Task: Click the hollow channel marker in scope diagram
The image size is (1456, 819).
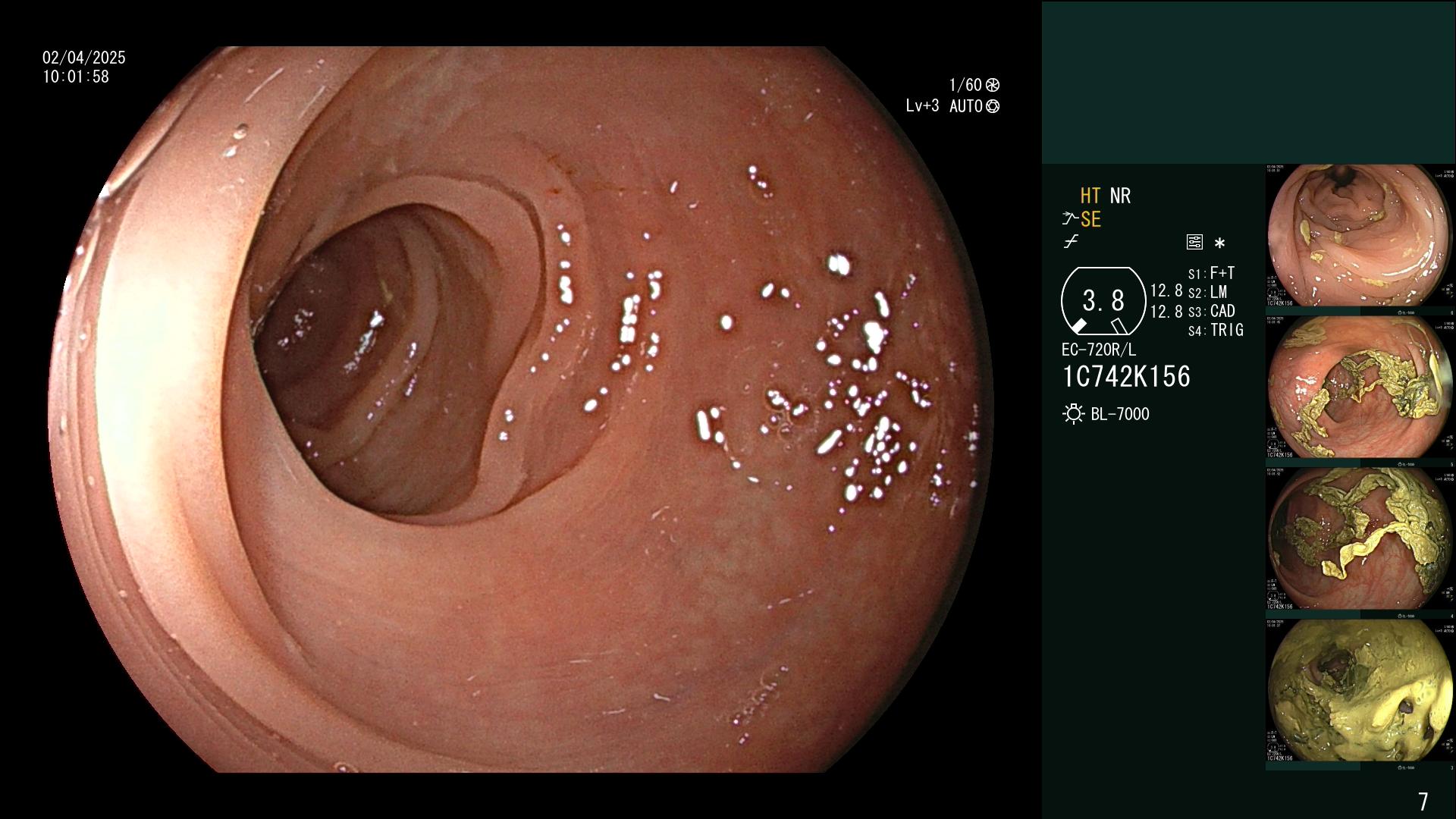Action: [x=1120, y=326]
